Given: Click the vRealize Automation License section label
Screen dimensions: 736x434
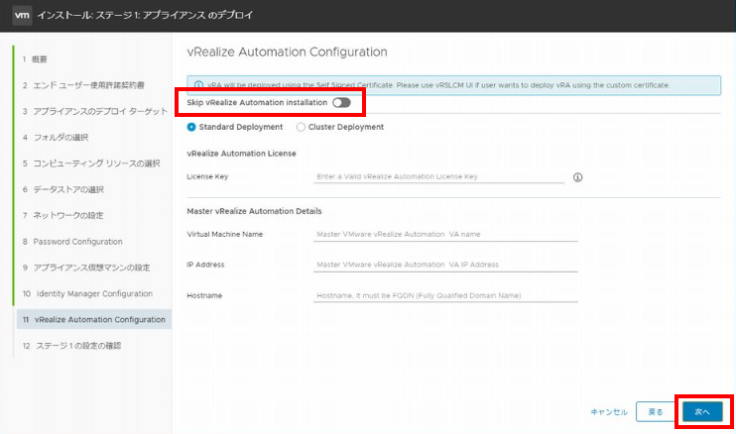Looking at the screenshot, I should point(241,153).
